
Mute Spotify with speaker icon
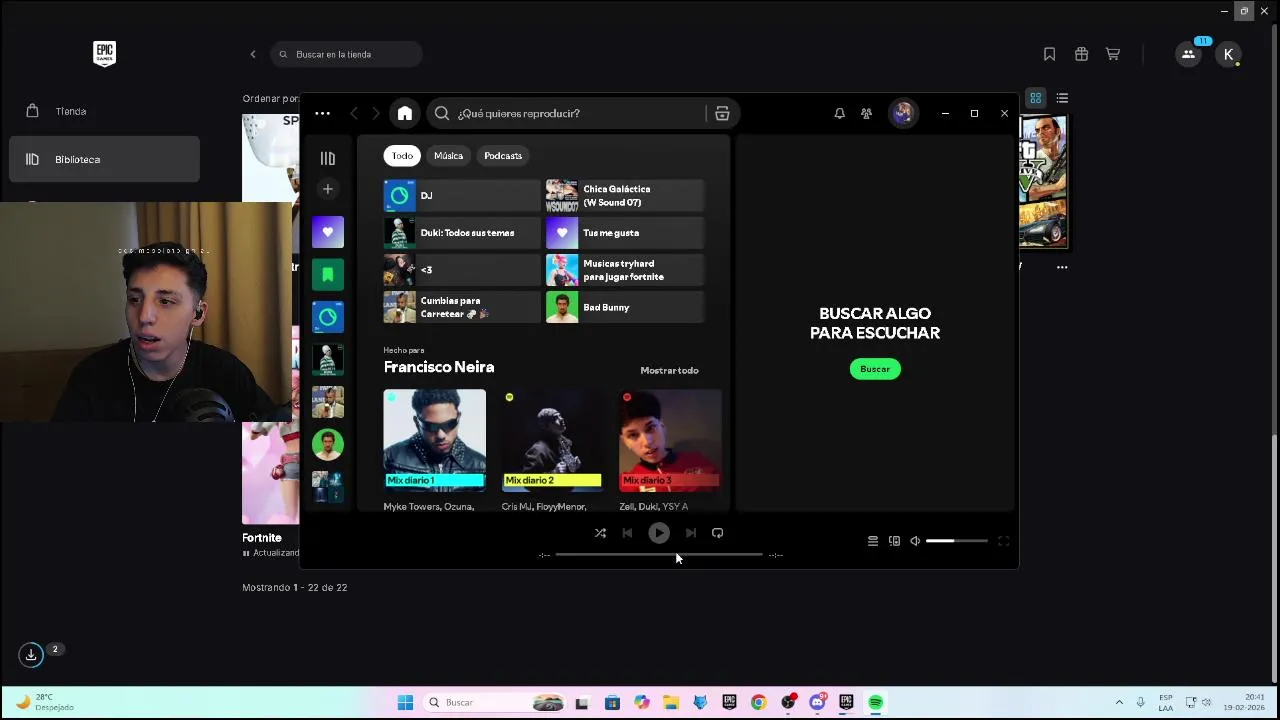coord(915,541)
